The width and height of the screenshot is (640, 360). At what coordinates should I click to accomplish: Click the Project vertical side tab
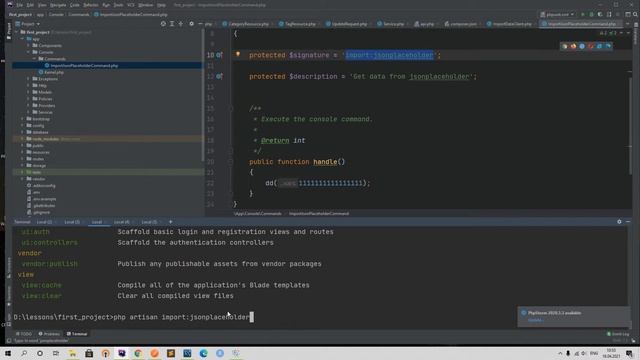point(9,32)
